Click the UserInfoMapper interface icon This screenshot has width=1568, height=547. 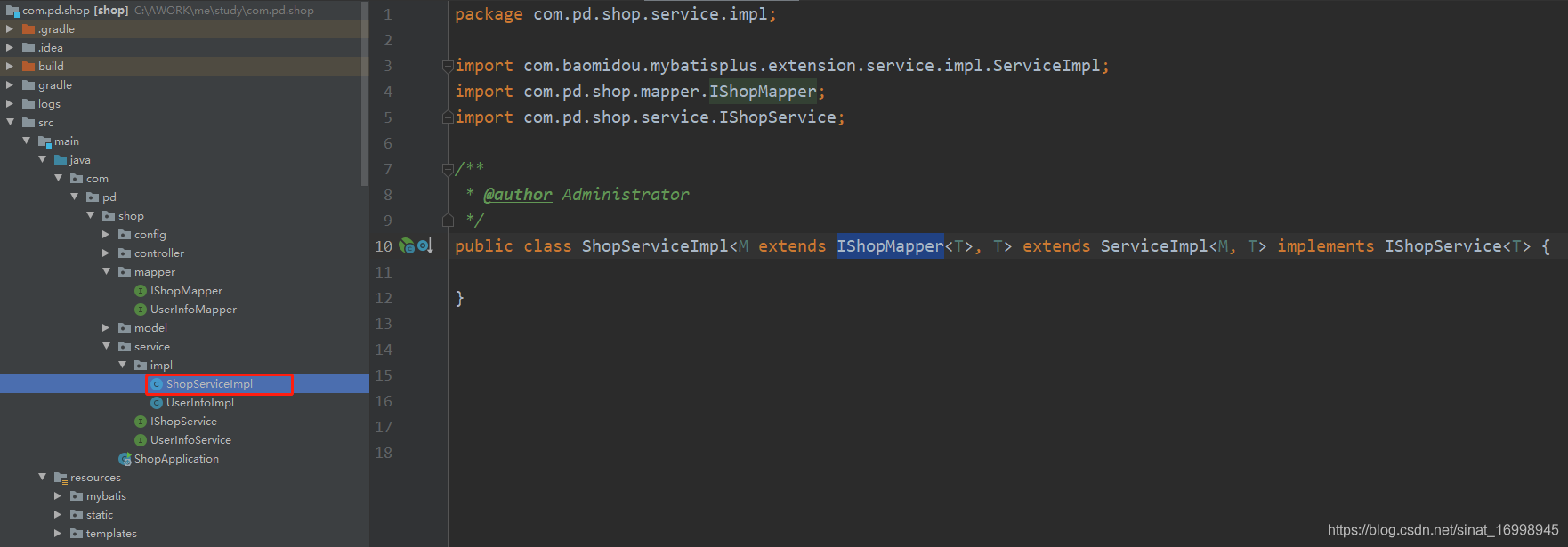click(x=141, y=309)
